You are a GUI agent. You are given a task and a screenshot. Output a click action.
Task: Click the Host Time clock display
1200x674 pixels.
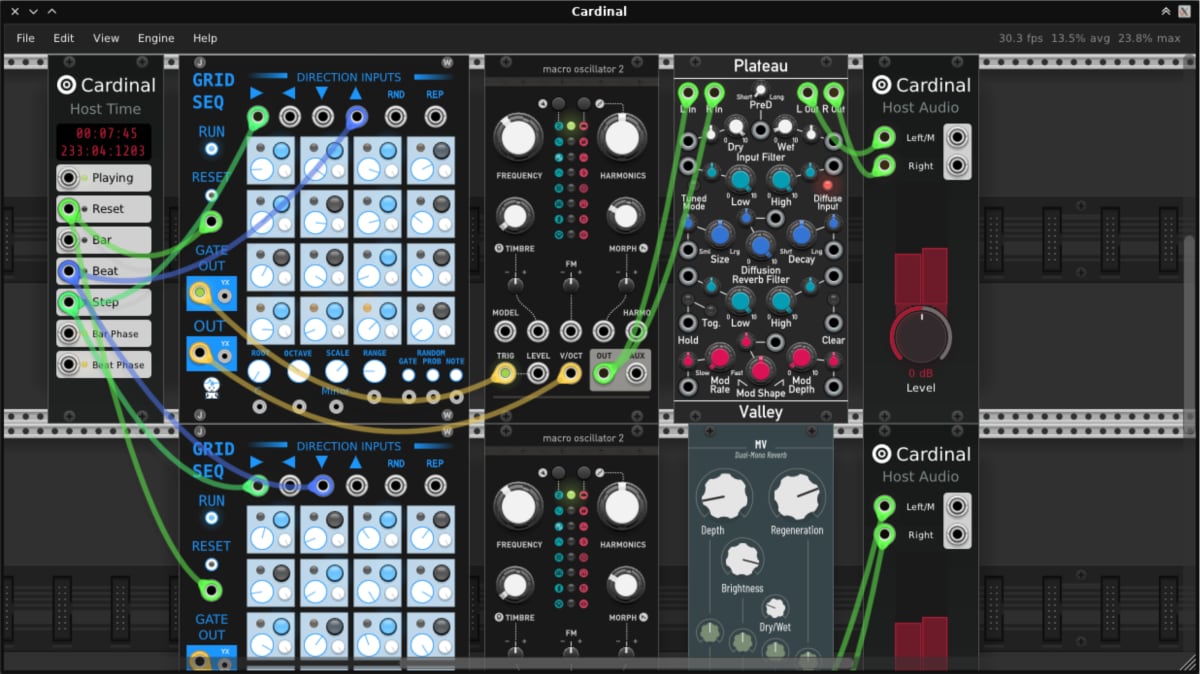click(x=104, y=142)
